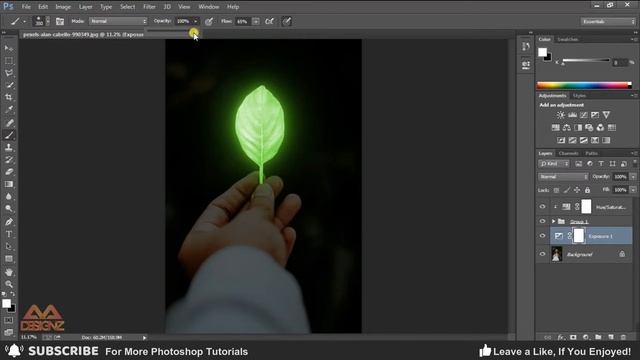
Task: Select the Rectangular Marquee tool
Action: click(x=9, y=61)
